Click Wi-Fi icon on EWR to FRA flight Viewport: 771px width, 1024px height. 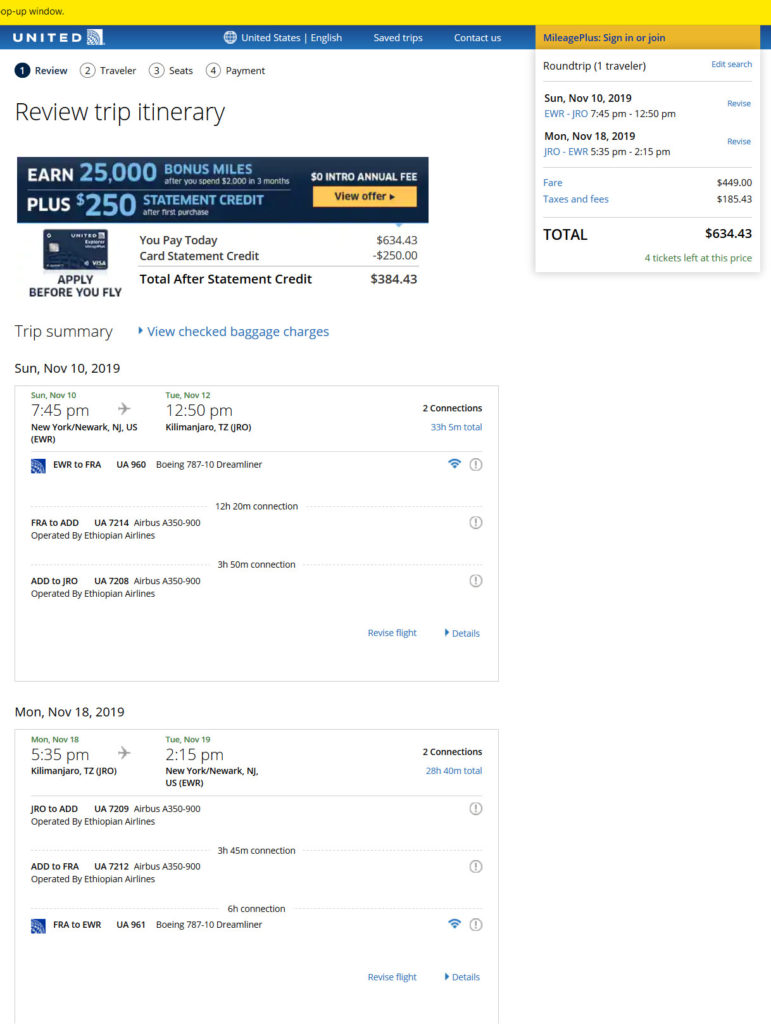[x=454, y=464]
